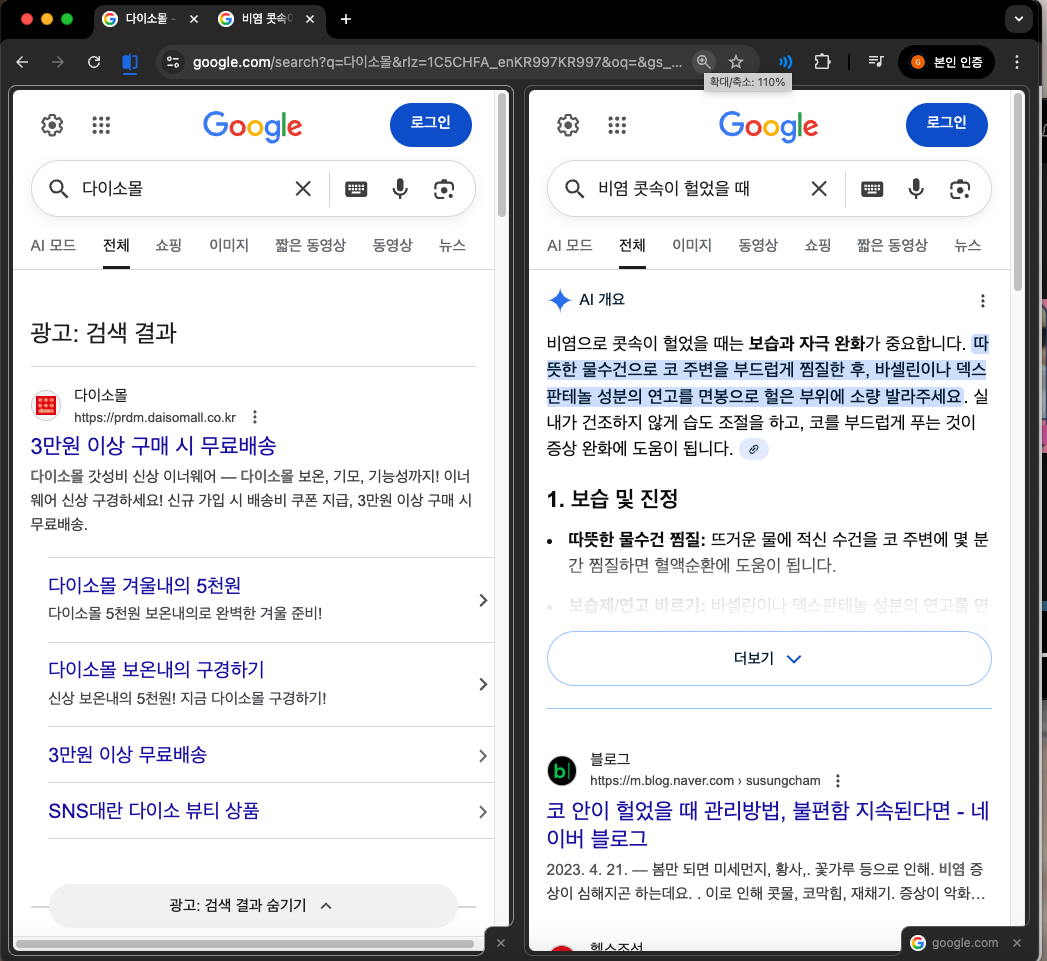Bookmark this page with the star icon
Viewport: 1047px width, 961px height.
tap(736, 62)
